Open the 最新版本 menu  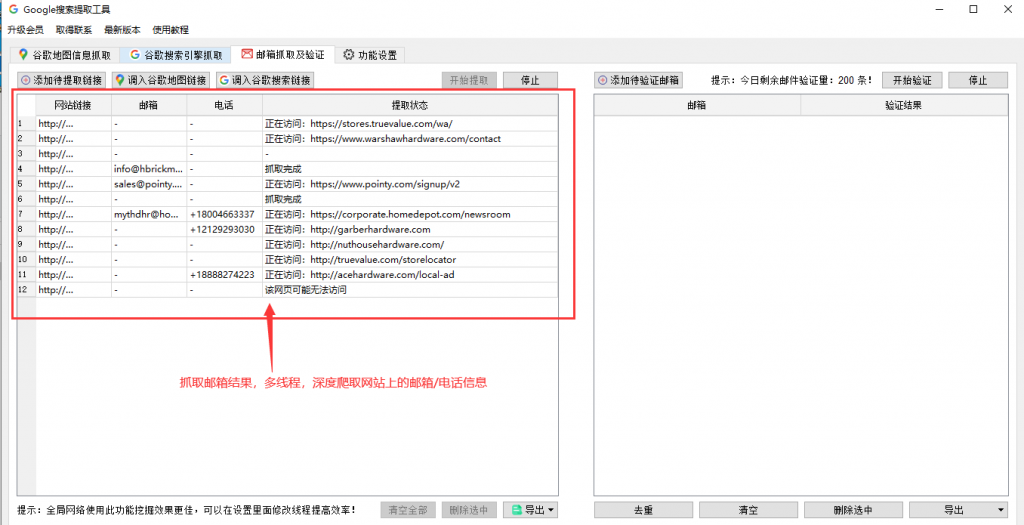(x=122, y=30)
